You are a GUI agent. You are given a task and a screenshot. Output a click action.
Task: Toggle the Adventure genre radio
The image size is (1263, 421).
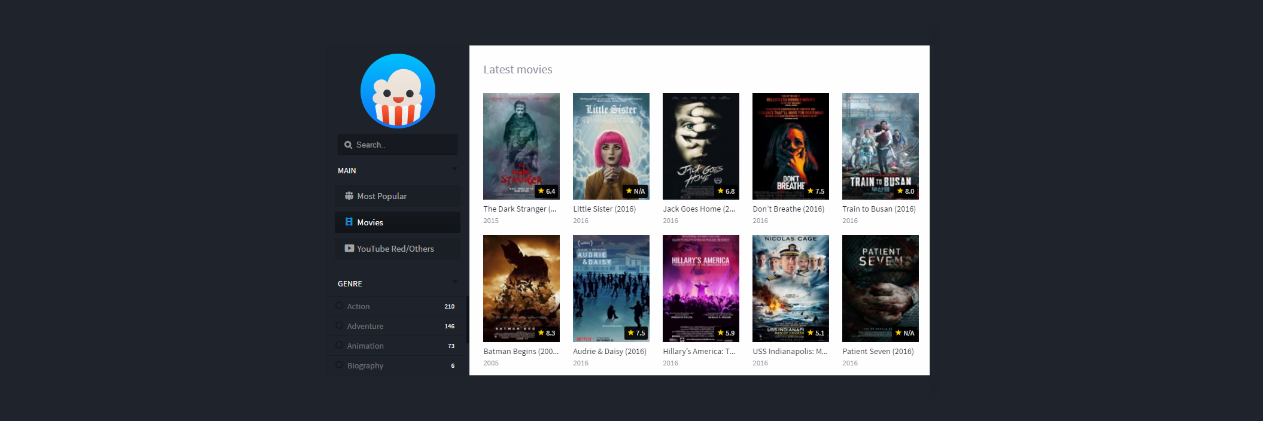340,326
